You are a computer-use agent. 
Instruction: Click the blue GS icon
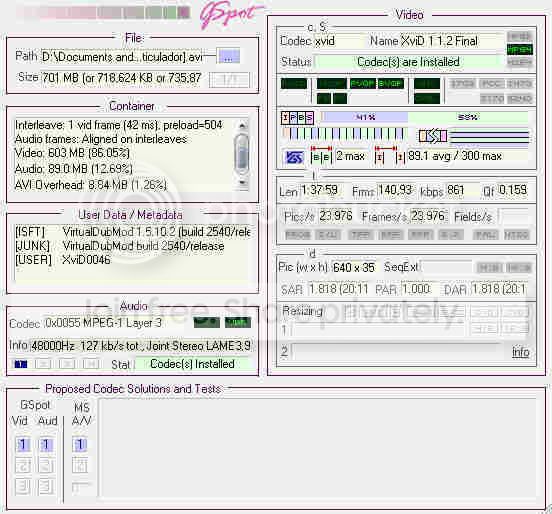click(x=294, y=157)
